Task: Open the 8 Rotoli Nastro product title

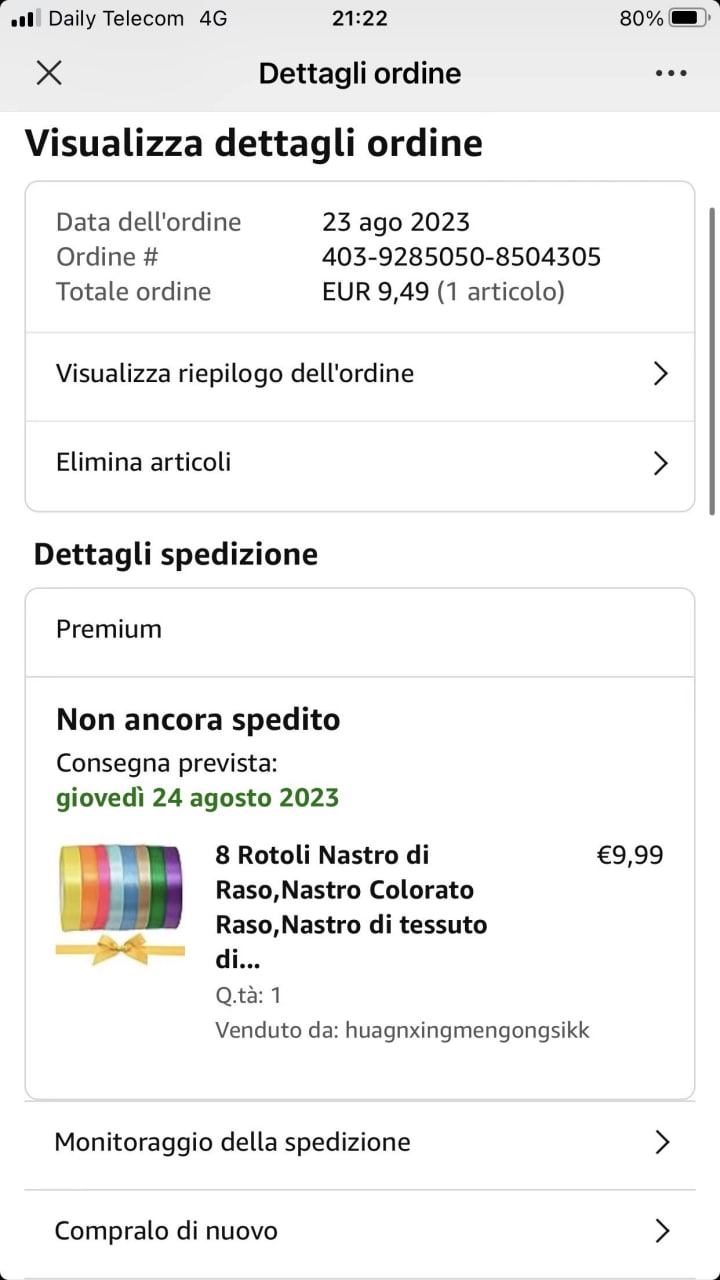Action: [x=351, y=907]
